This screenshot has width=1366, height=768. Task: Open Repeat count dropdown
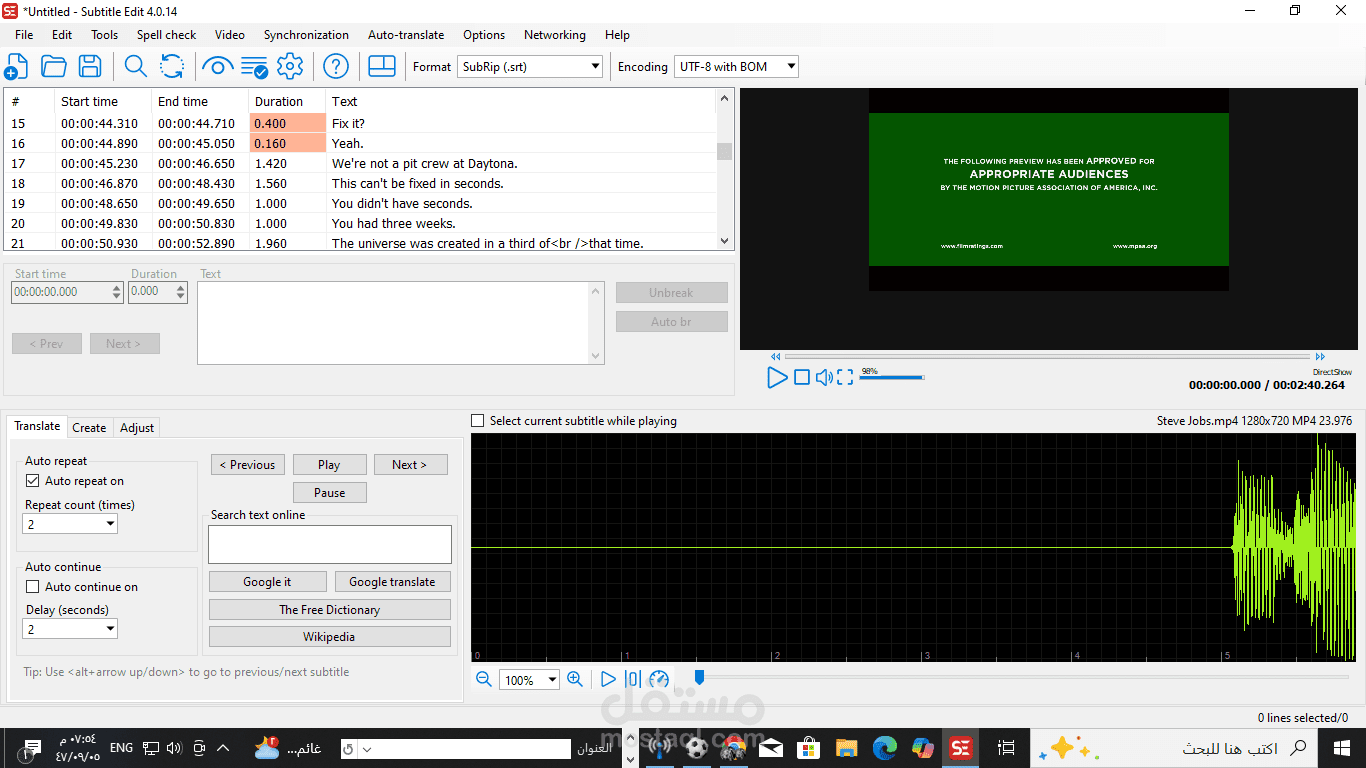point(70,524)
